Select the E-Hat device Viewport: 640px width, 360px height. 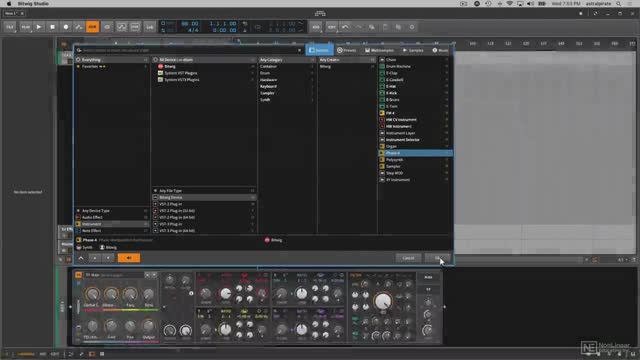415,86
